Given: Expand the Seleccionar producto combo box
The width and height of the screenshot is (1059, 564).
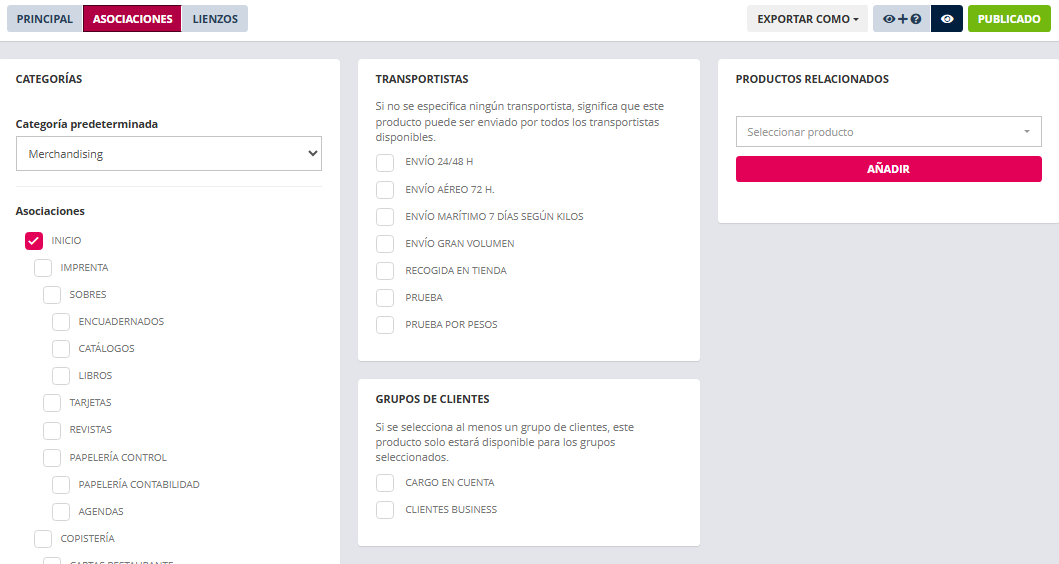Looking at the screenshot, I should pyautogui.click(x=889, y=132).
